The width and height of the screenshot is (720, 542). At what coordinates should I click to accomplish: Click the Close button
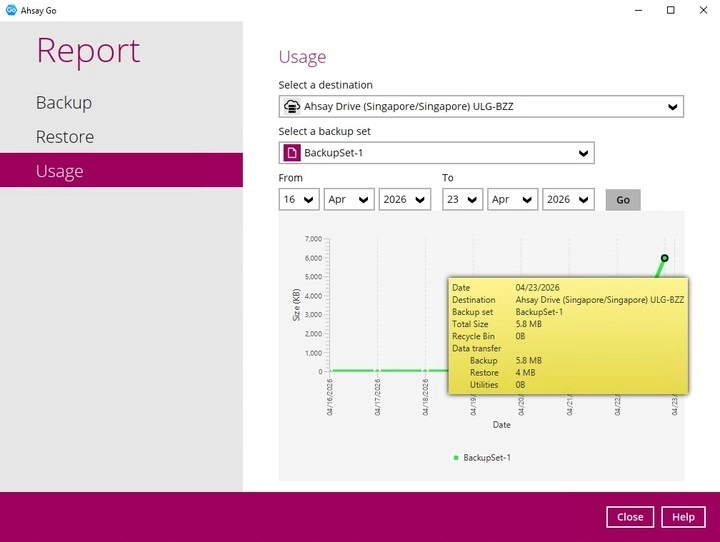[x=630, y=517]
